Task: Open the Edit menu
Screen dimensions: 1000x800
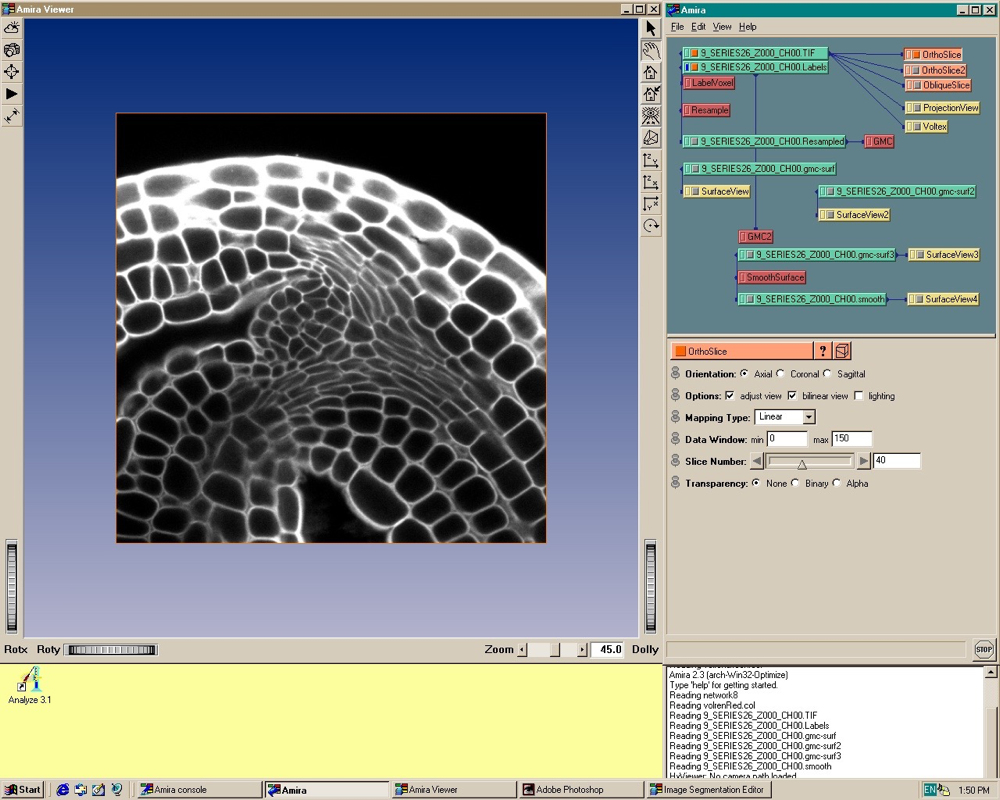Action: [698, 27]
